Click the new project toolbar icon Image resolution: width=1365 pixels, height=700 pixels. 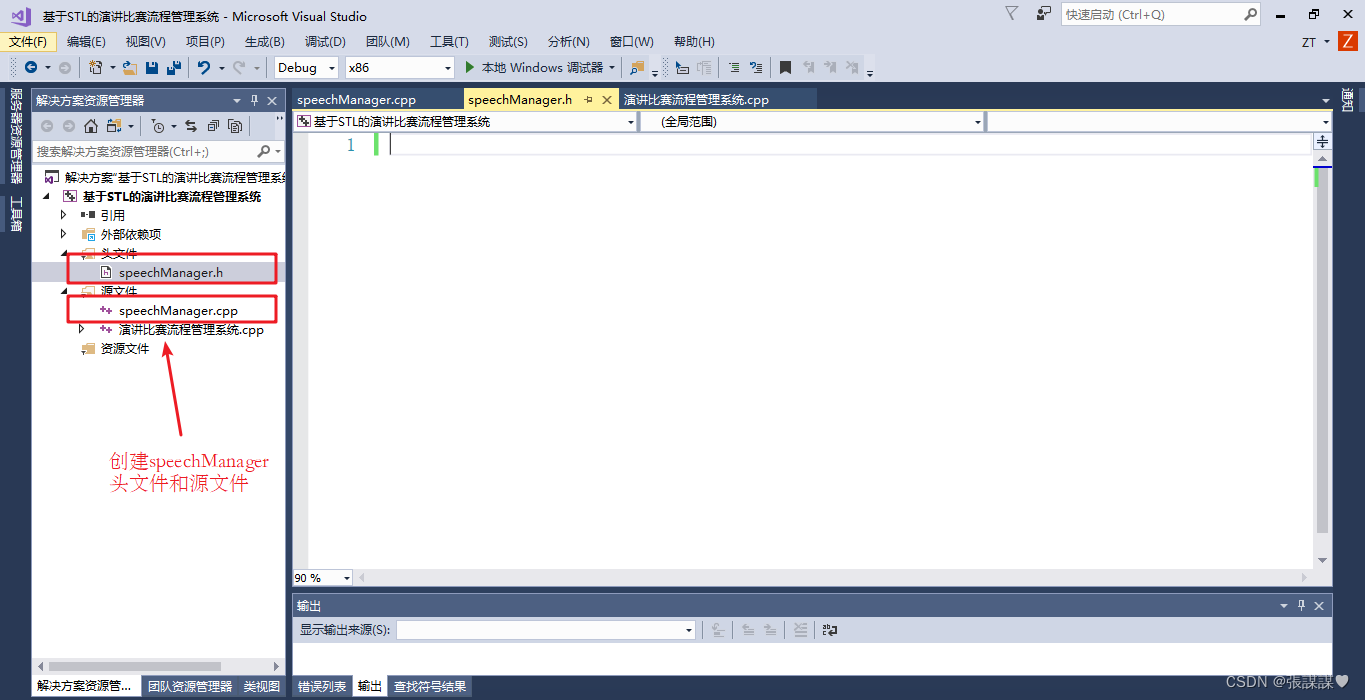tap(95, 67)
